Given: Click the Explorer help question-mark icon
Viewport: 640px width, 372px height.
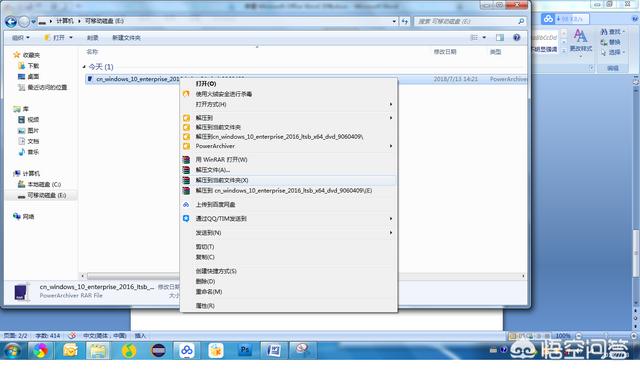Looking at the screenshot, I should [517, 37].
